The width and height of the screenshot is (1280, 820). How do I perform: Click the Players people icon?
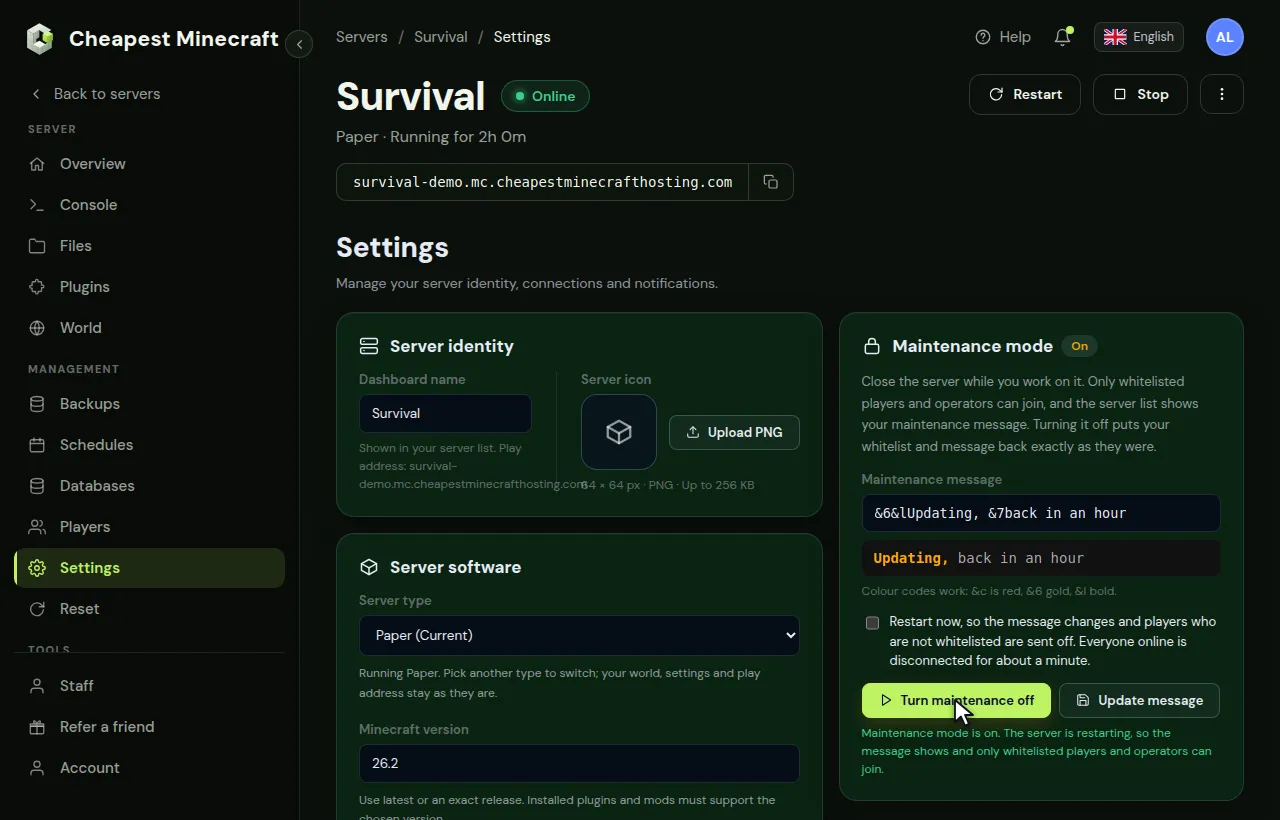click(37, 527)
